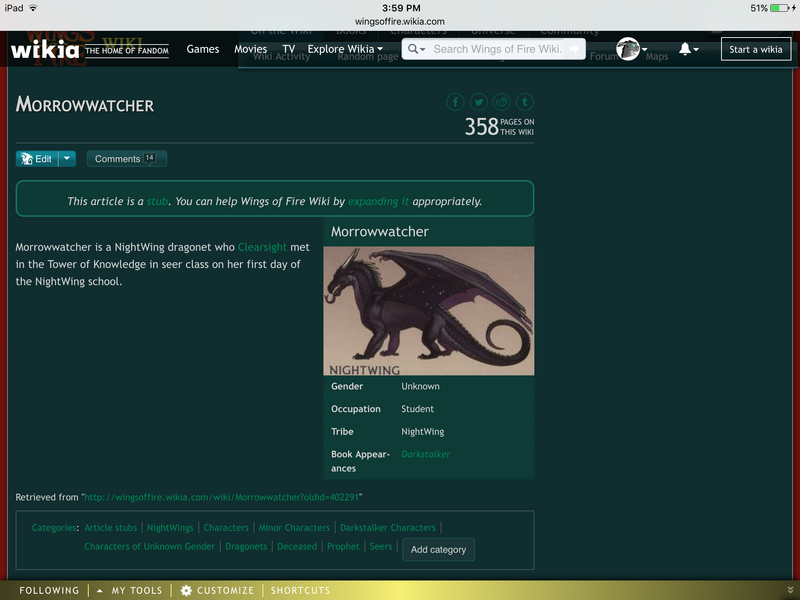Viewport: 800px width, 600px height.
Task: Open the notifications bell
Action: (x=686, y=49)
